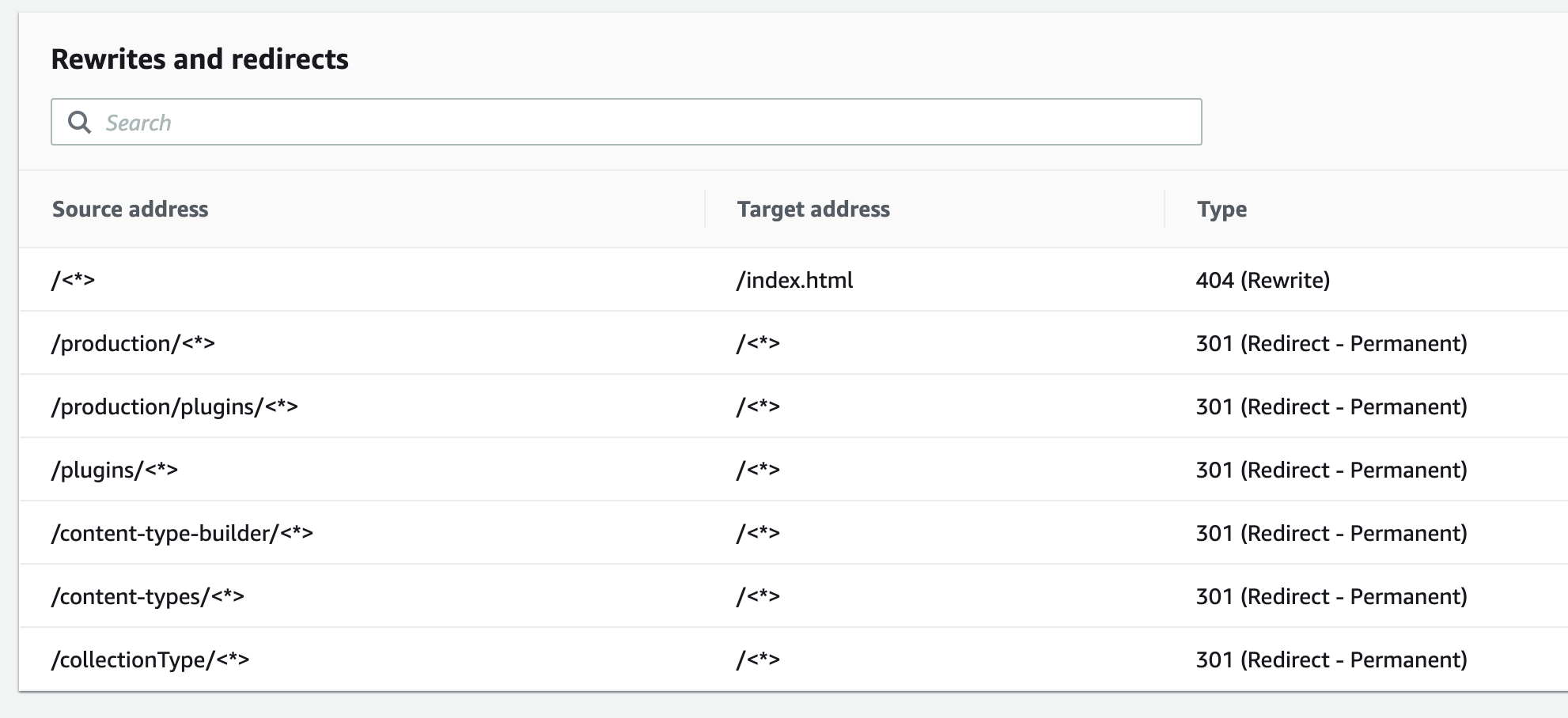Select the /plugins/<*> redirect row
Viewport: 1568px width, 718px height.
[x=116, y=469]
